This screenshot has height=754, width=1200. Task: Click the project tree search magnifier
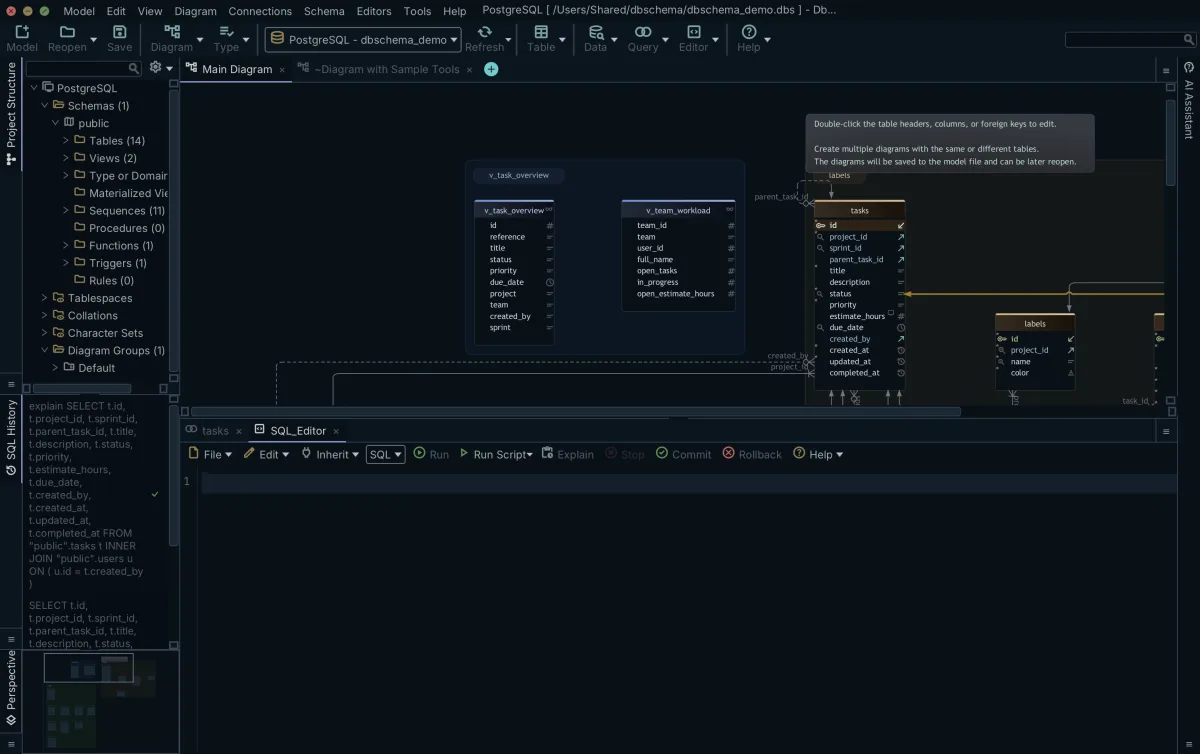click(x=134, y=68)
